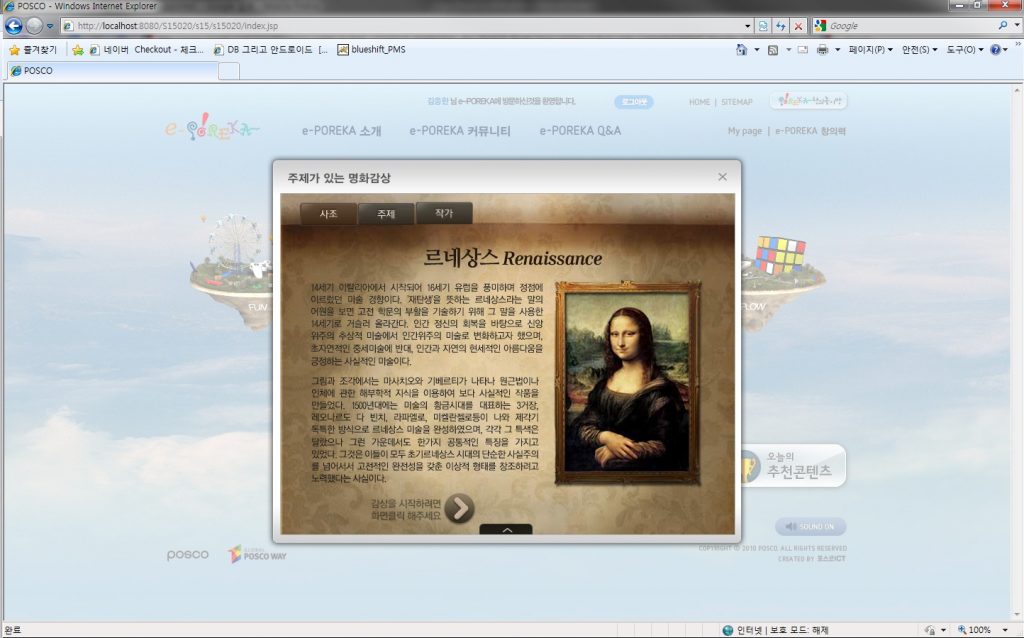This screenshot has width=1024, height=638.
Task: Switch to the 사조 tab
Action: click(x=328, y=214)
